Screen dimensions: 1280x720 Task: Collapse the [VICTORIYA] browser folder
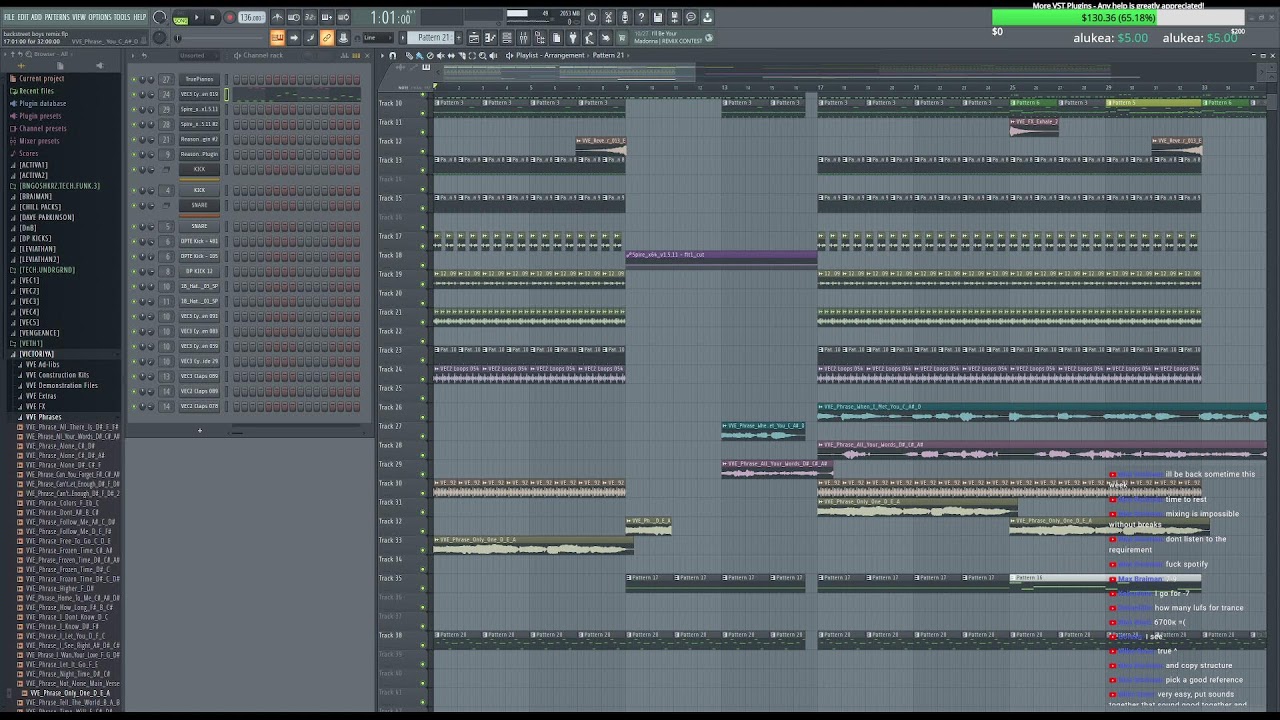click(x=37, y=354)
